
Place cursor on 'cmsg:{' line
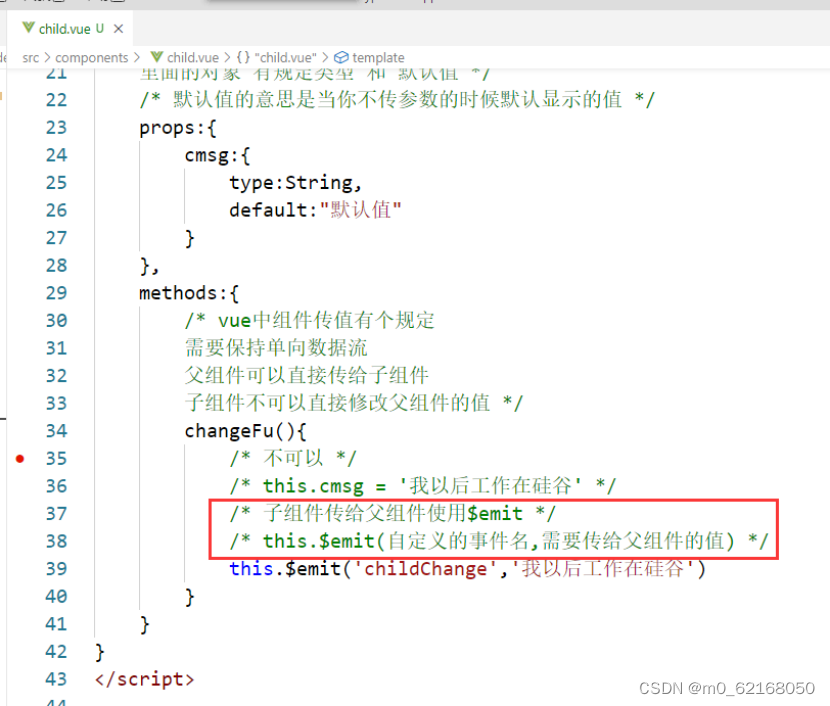(x=217, y=156)
